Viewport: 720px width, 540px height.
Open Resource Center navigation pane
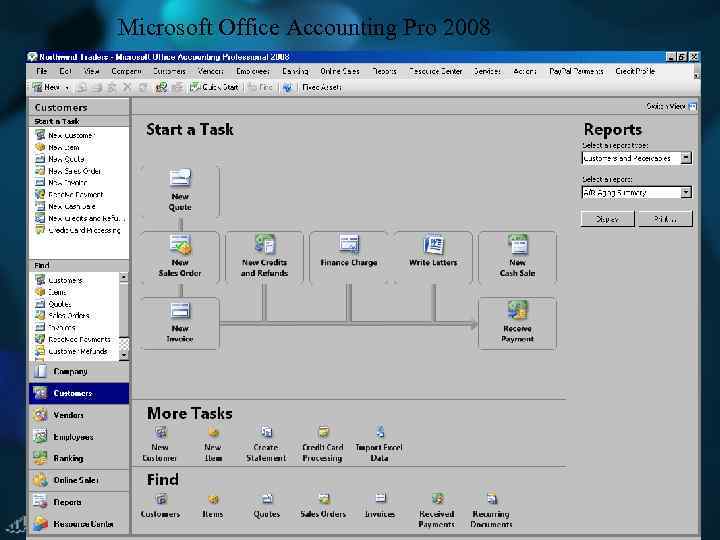pos(79,524)
